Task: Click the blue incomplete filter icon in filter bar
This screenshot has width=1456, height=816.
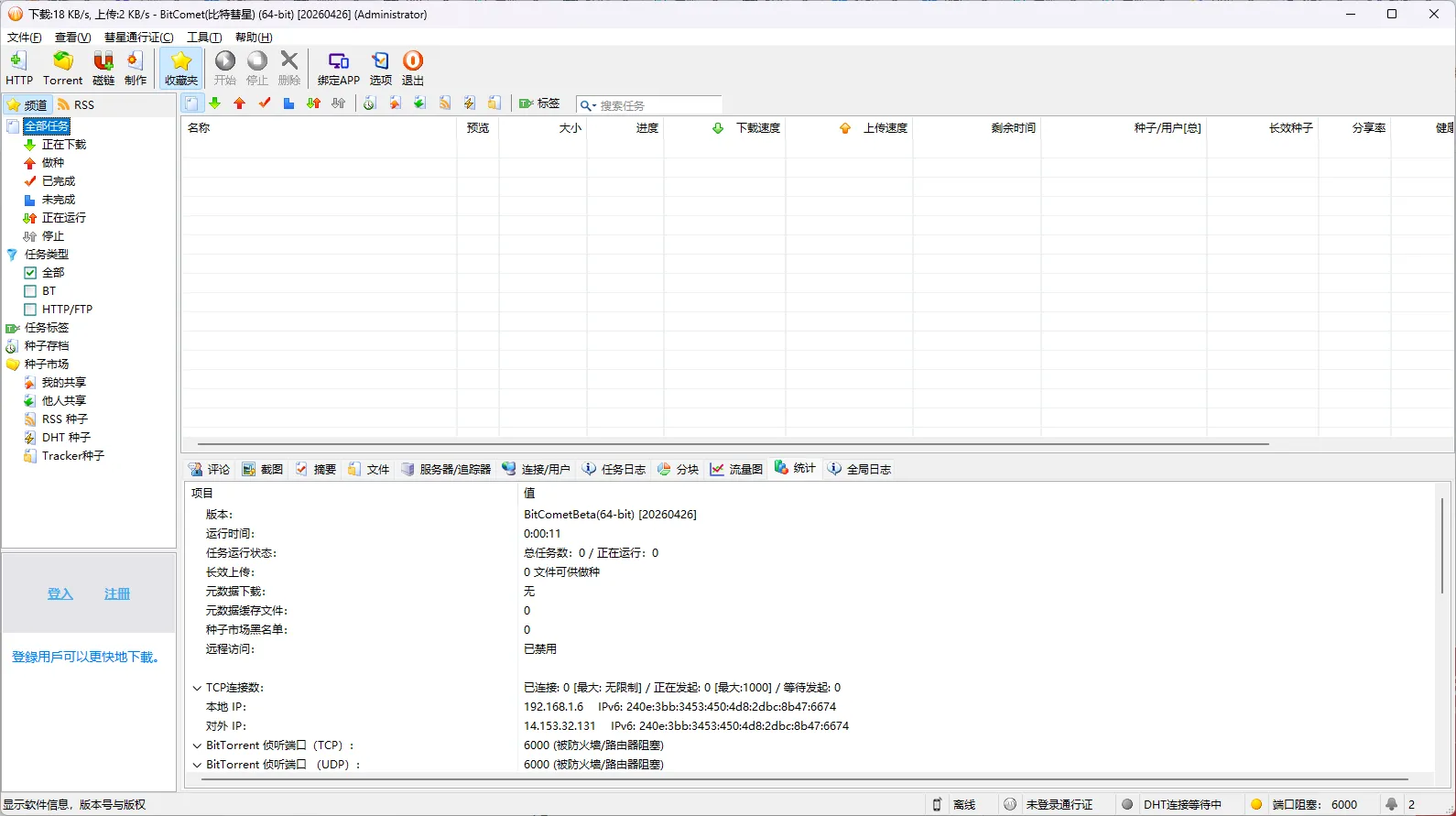Action: coord(288,103)
